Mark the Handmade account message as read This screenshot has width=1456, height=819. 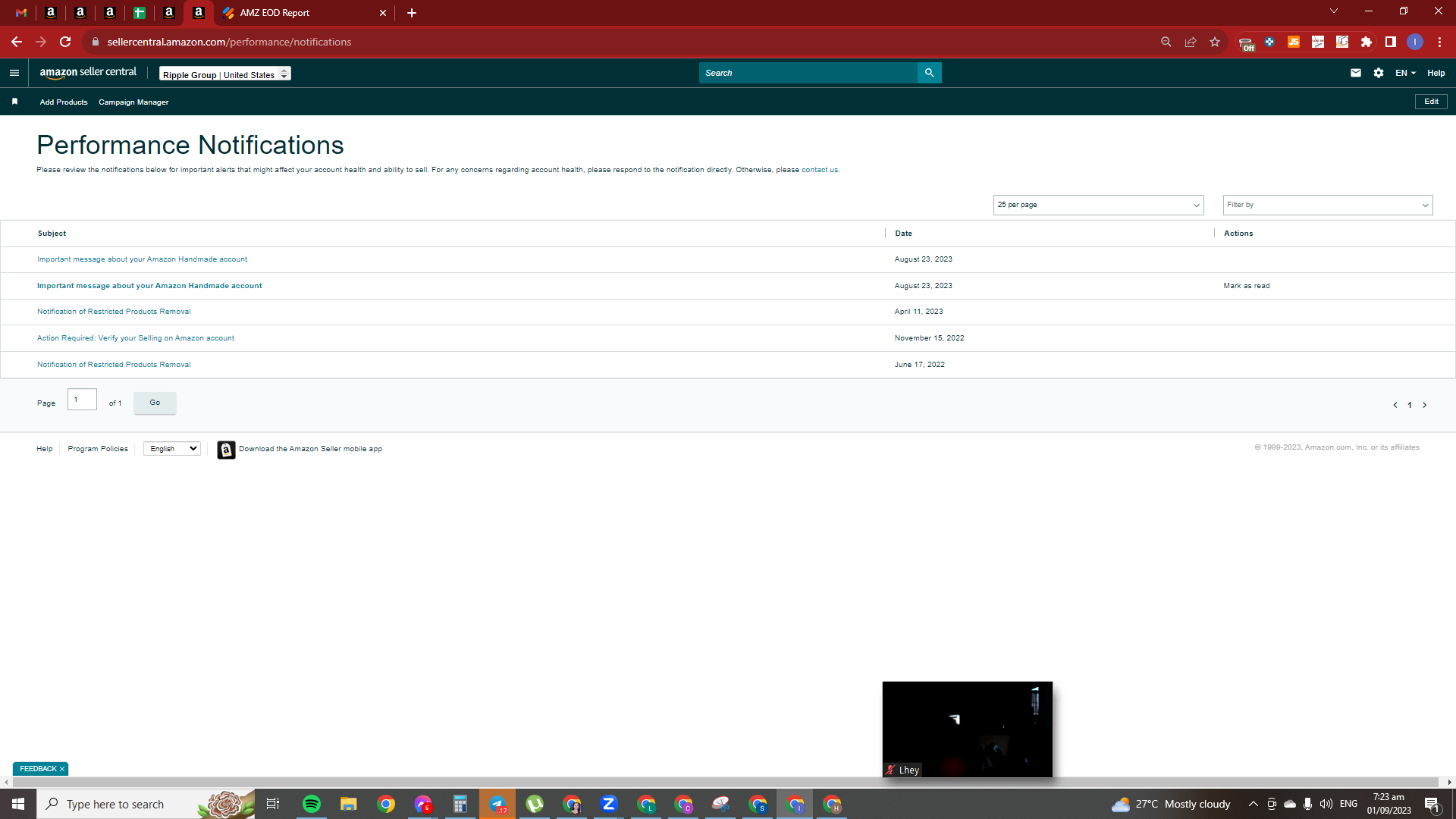[x=1246, y=286]
